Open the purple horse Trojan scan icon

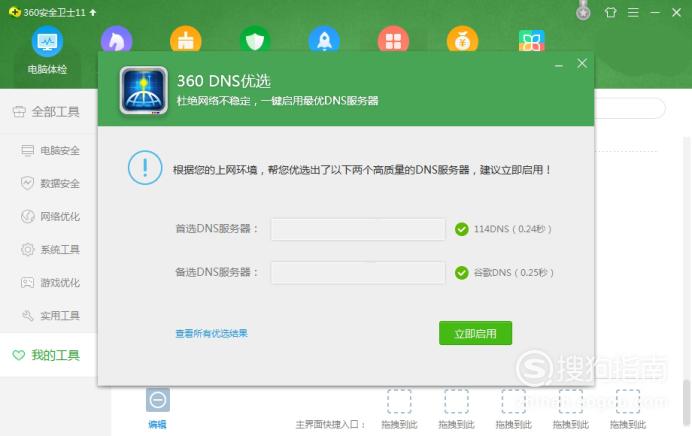[117, 39]
